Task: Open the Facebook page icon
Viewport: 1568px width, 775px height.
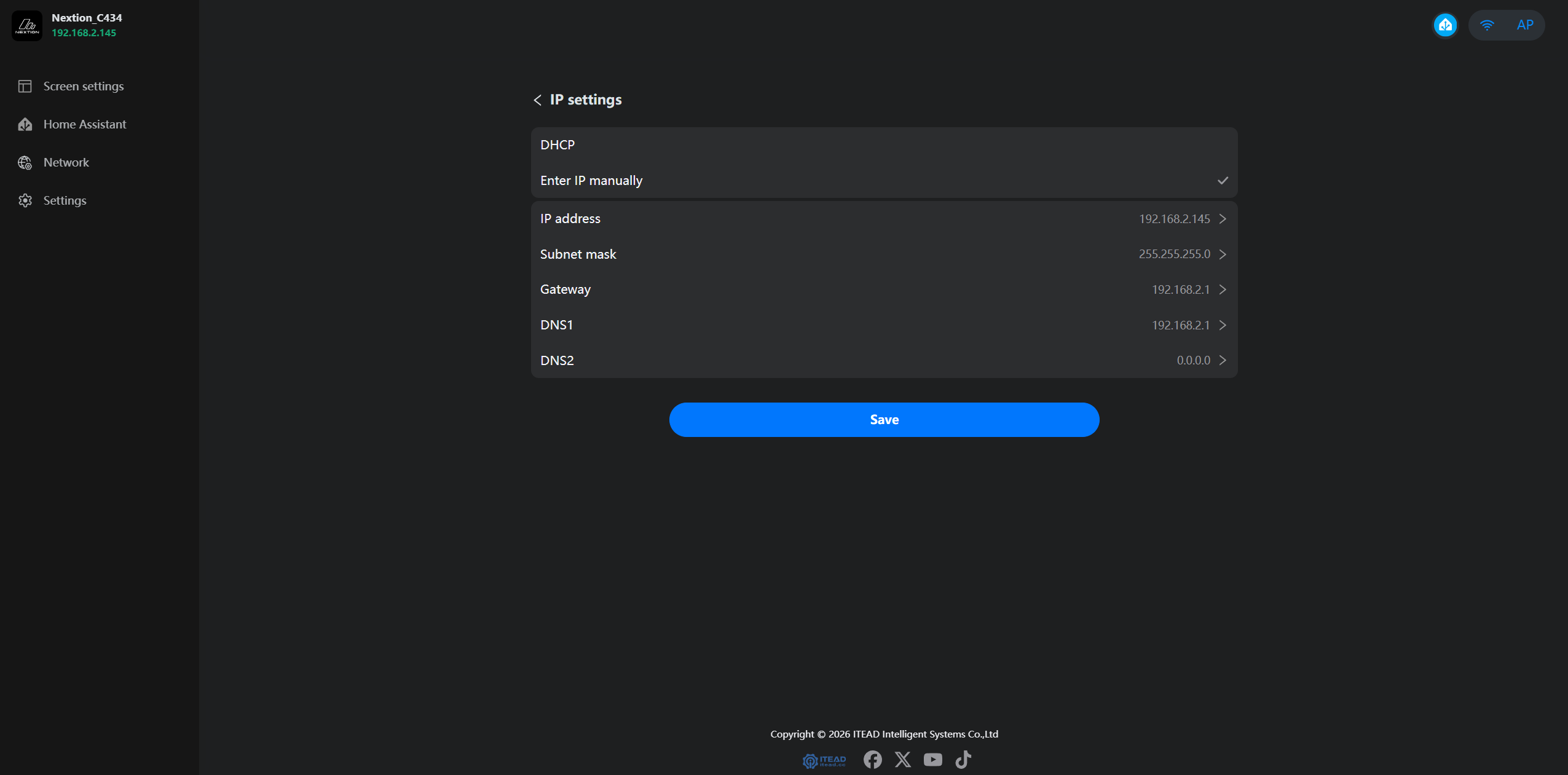Action: pos(872,760)
